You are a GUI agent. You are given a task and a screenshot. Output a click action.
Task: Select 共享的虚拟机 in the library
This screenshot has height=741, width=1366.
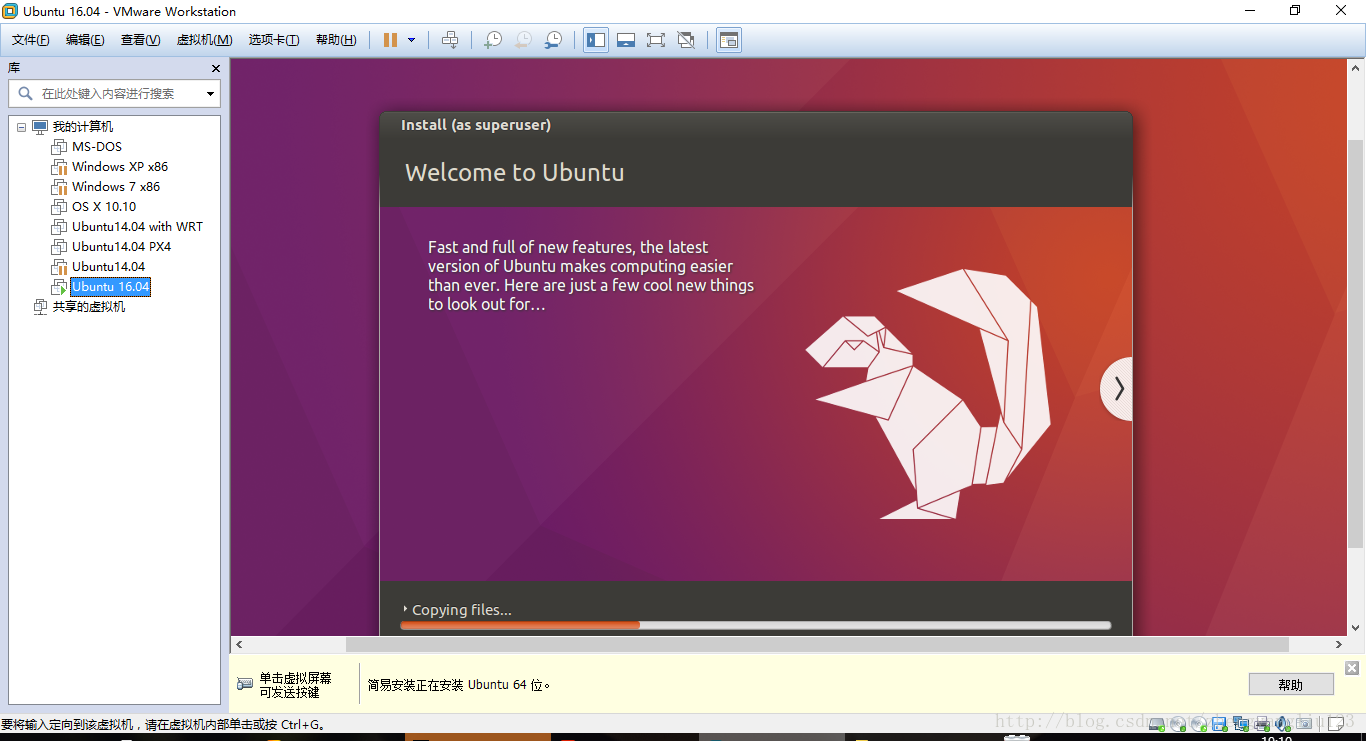click(x=89, y=307)
